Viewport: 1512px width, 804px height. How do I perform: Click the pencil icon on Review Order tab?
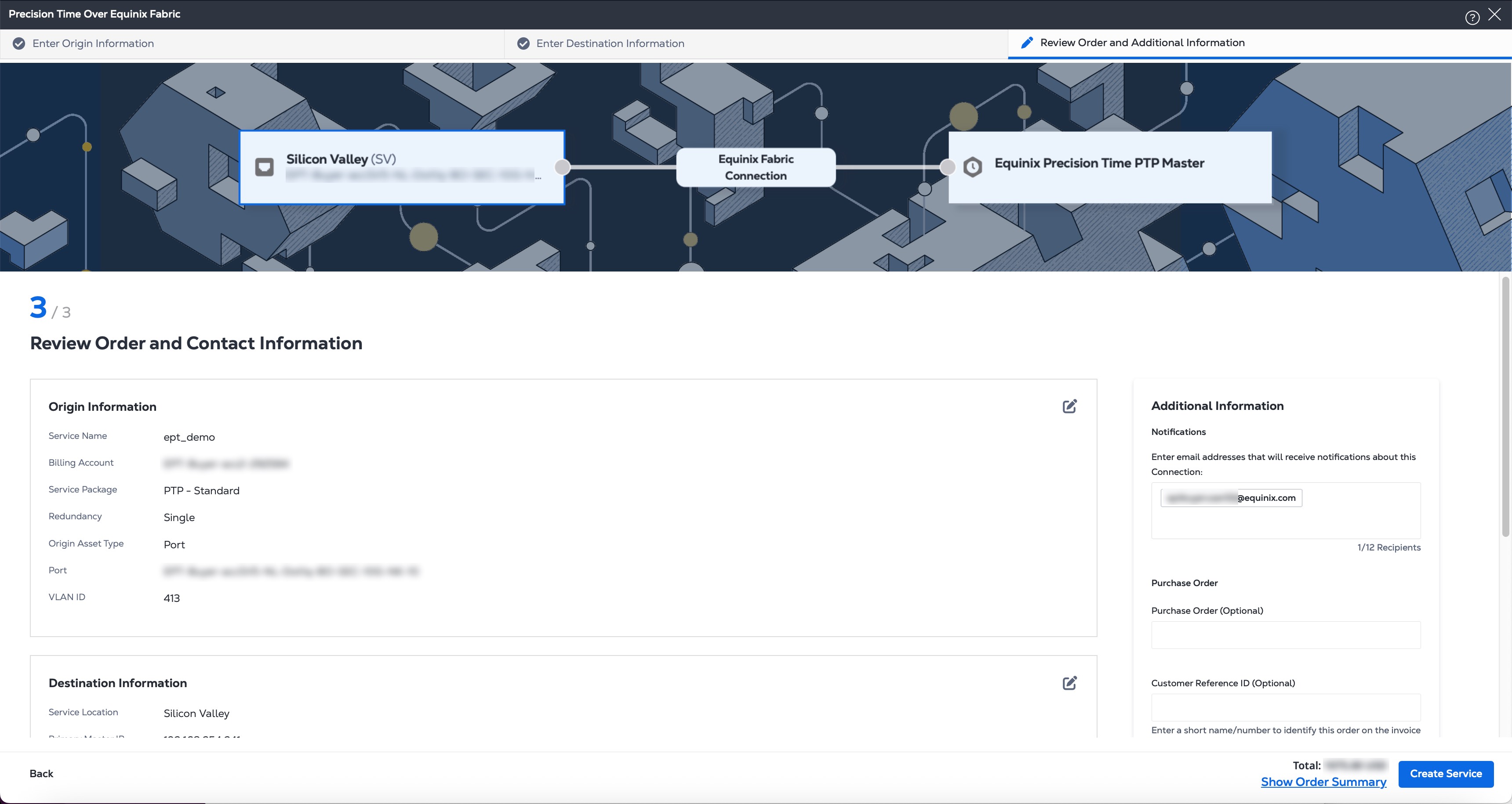1027,43
